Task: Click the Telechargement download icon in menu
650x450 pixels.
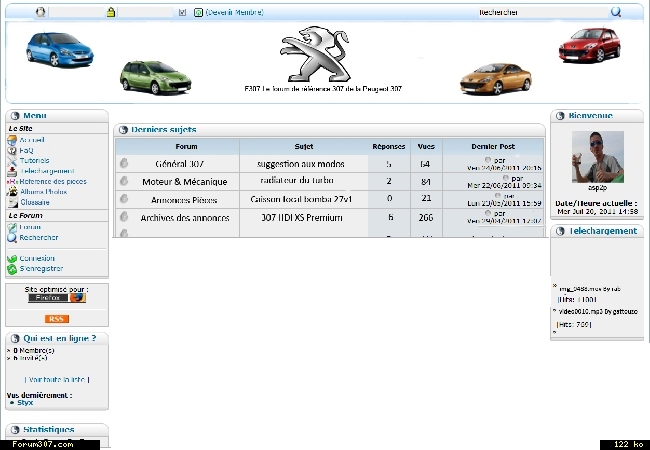Action: 12,171
